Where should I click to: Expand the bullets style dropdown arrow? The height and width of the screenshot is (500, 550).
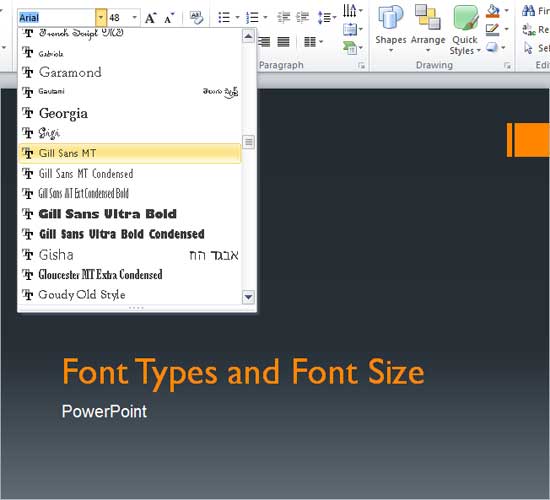point(237,17)
